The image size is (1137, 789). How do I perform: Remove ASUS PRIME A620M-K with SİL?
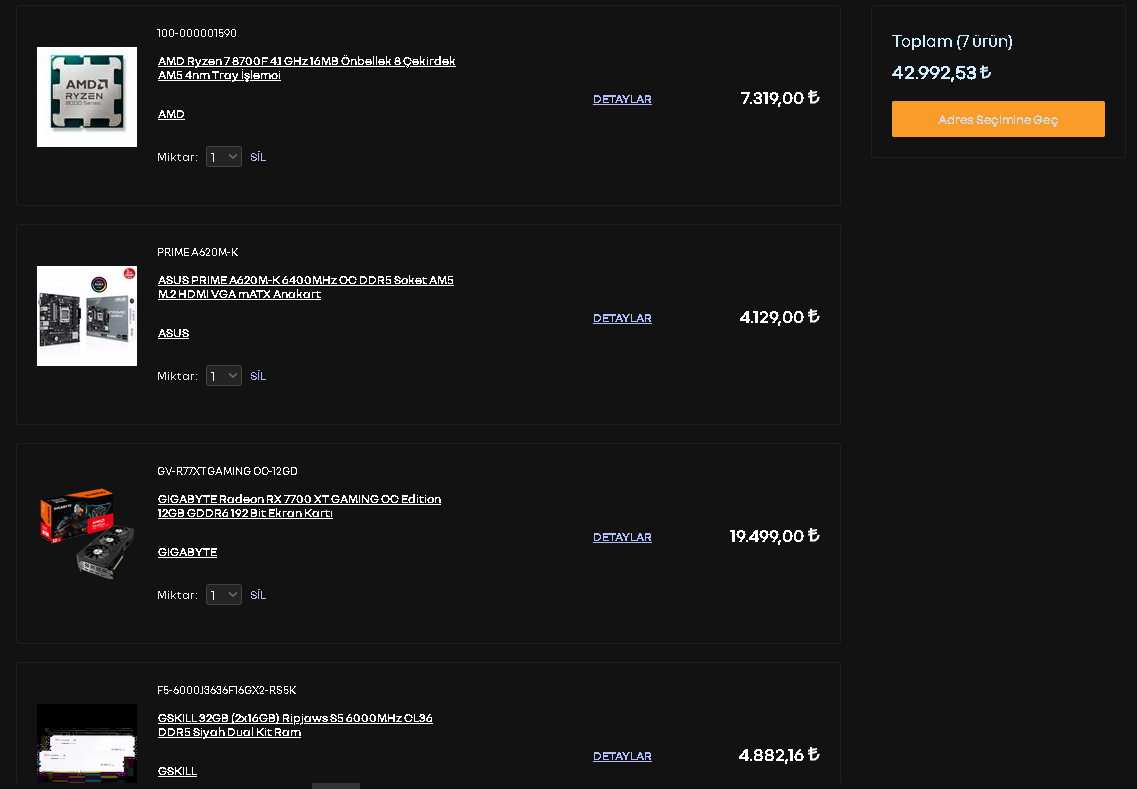pyautogui.click(x=258, y=376)
